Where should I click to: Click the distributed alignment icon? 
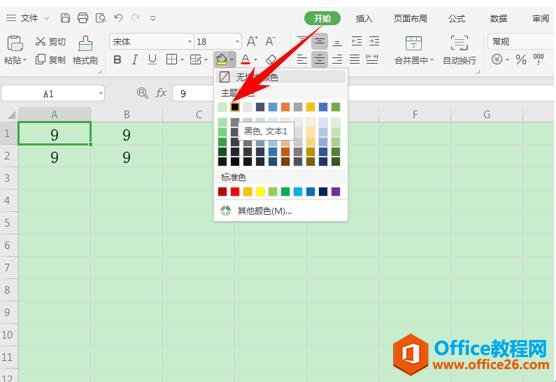(372, 59)
